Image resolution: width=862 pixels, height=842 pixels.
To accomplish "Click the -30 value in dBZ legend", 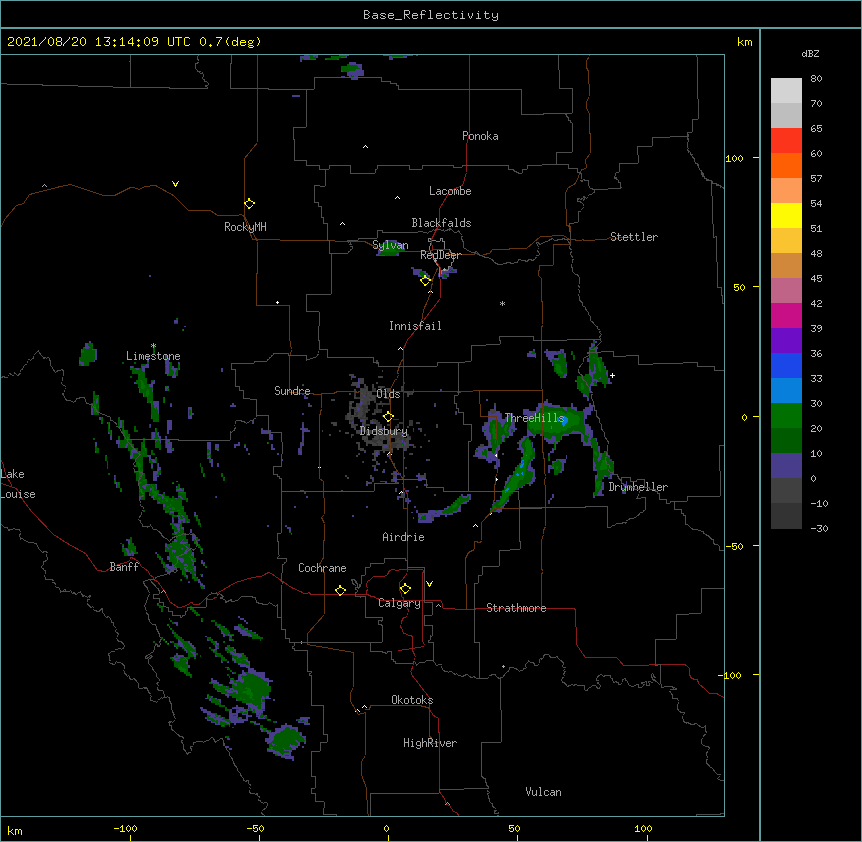I will coord(819,529).
